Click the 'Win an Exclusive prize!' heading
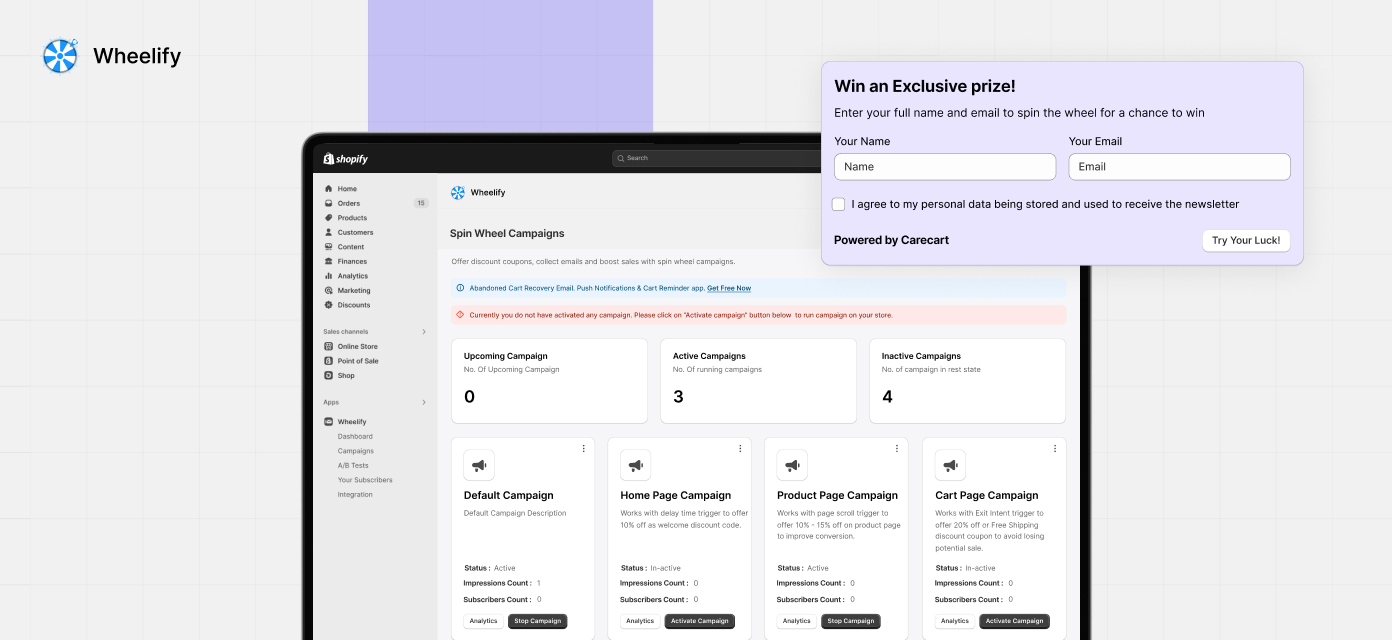The image size is (1392, 640). point(925,87)
